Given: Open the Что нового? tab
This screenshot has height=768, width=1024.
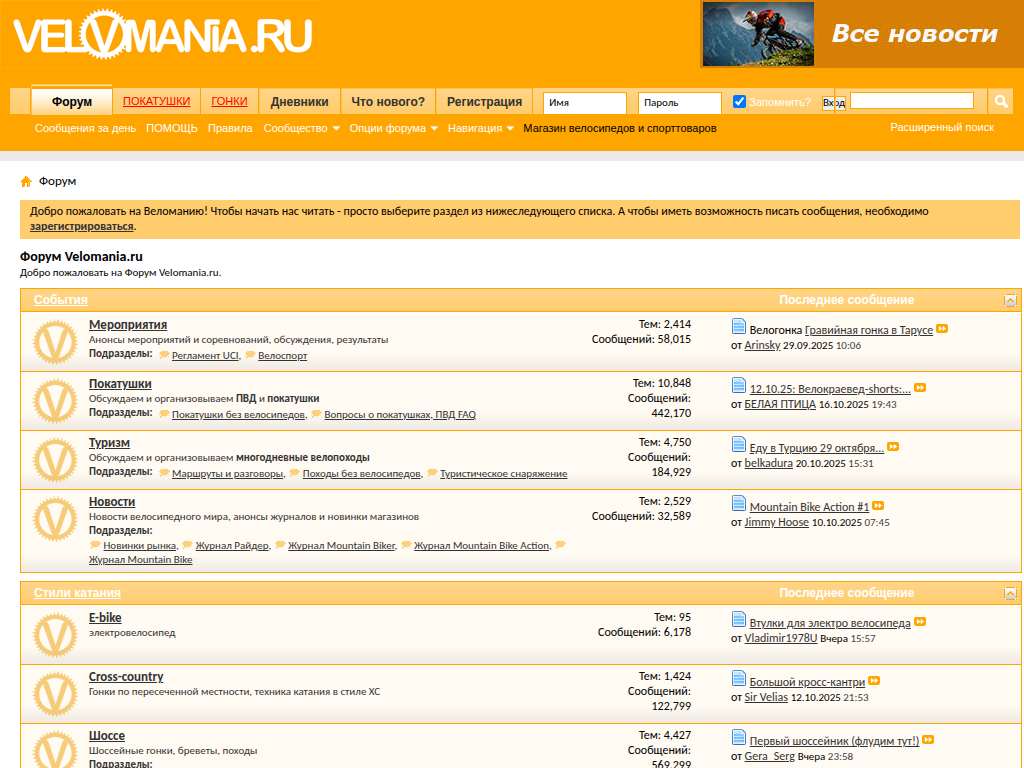Looking at the screenshot, I should [388, 101].
